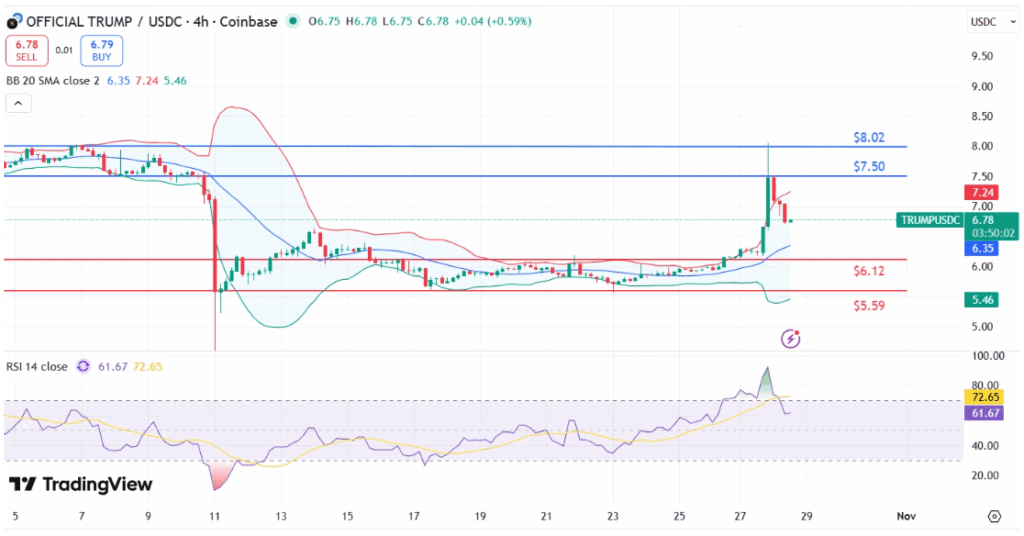Image resolution: width=1024 pixels, height=536 pixels.
Task: Open the 4h timeframe symbol title
Action: point(150,21)
